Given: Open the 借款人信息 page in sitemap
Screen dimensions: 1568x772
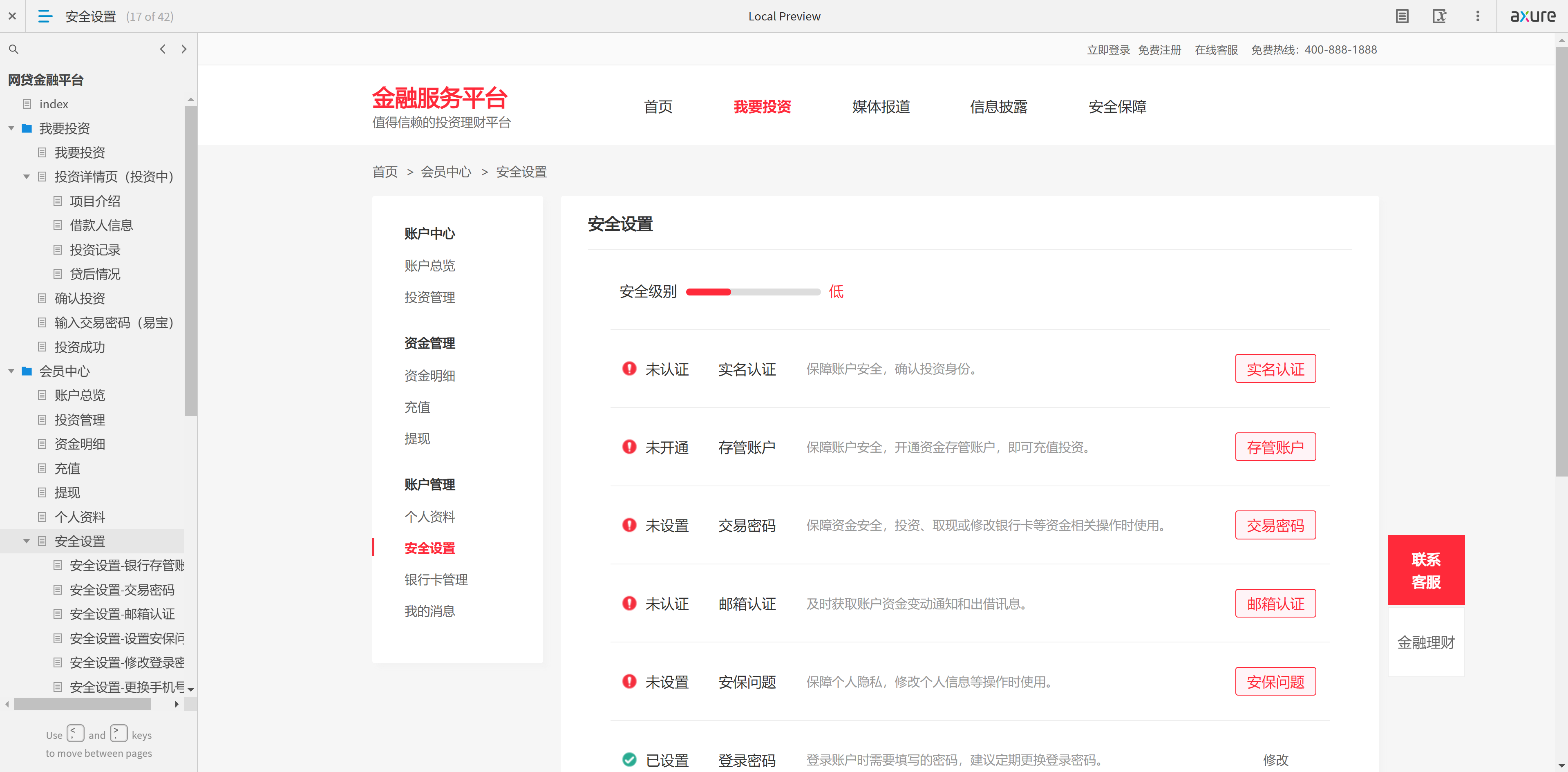Looking at the screenshot, I should pos(101,225).
